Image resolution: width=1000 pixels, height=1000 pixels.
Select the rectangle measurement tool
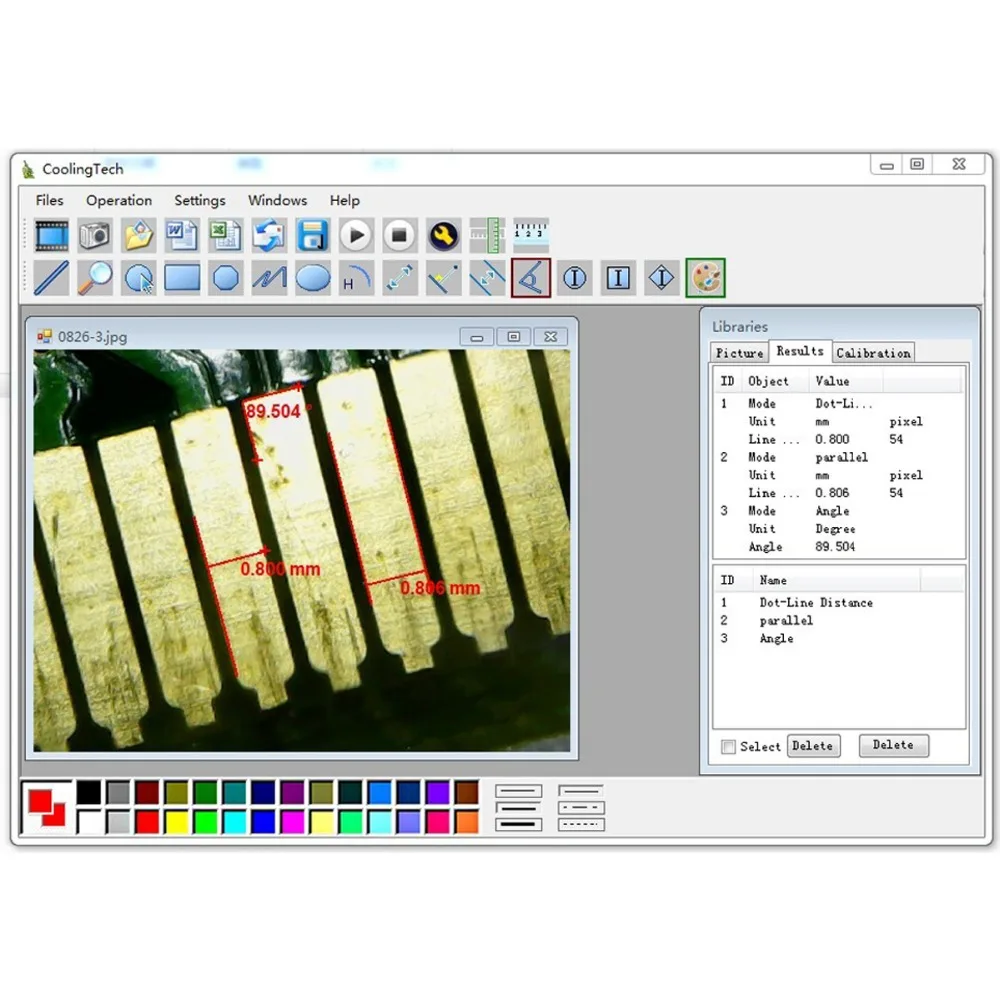[182, 278]
